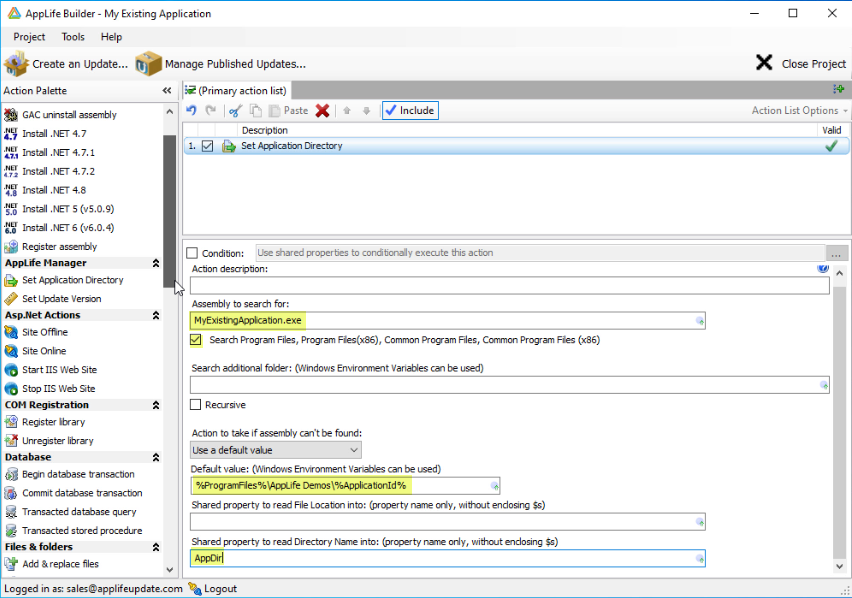The image size is (852, 598).
Task: Click the Cut scissors icon
Action: click(x=235, y=111)
